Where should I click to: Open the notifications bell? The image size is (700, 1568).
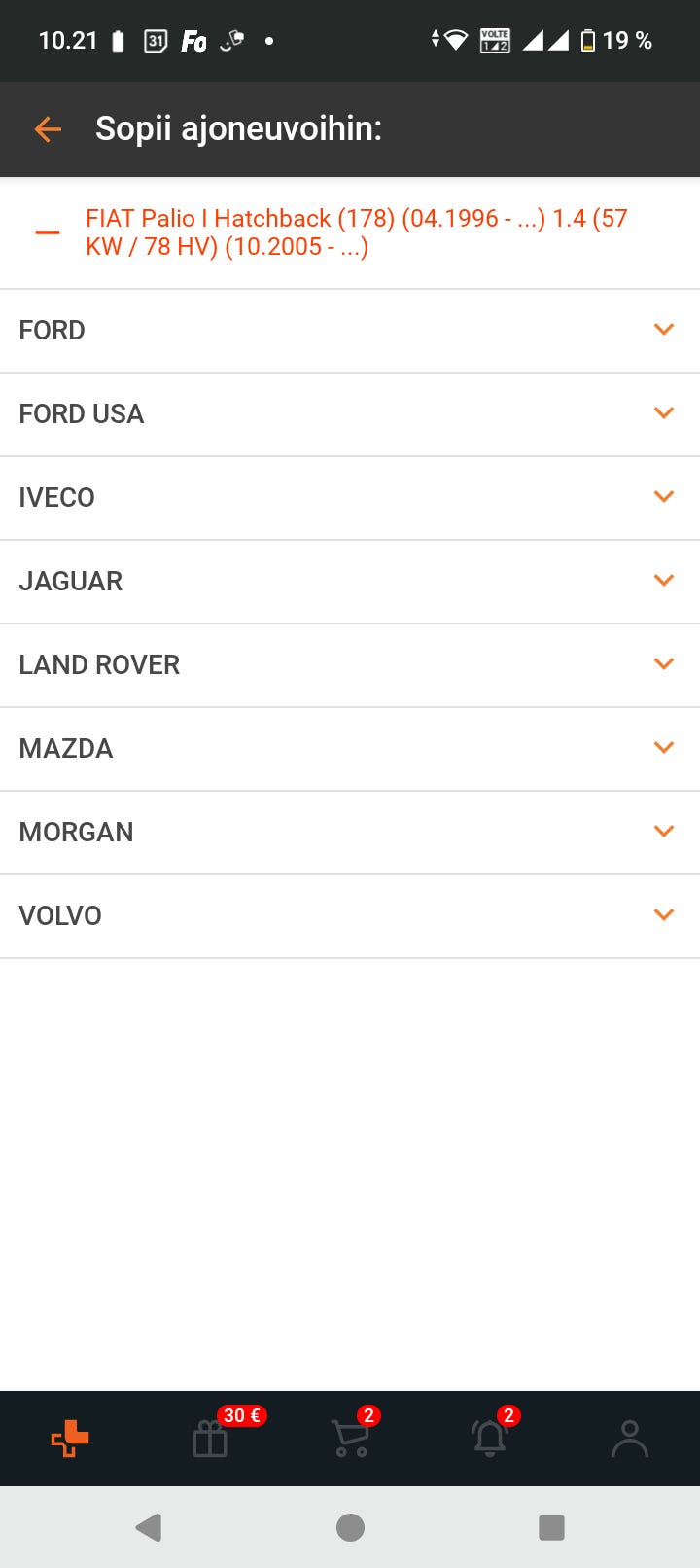pos(490,1438)
